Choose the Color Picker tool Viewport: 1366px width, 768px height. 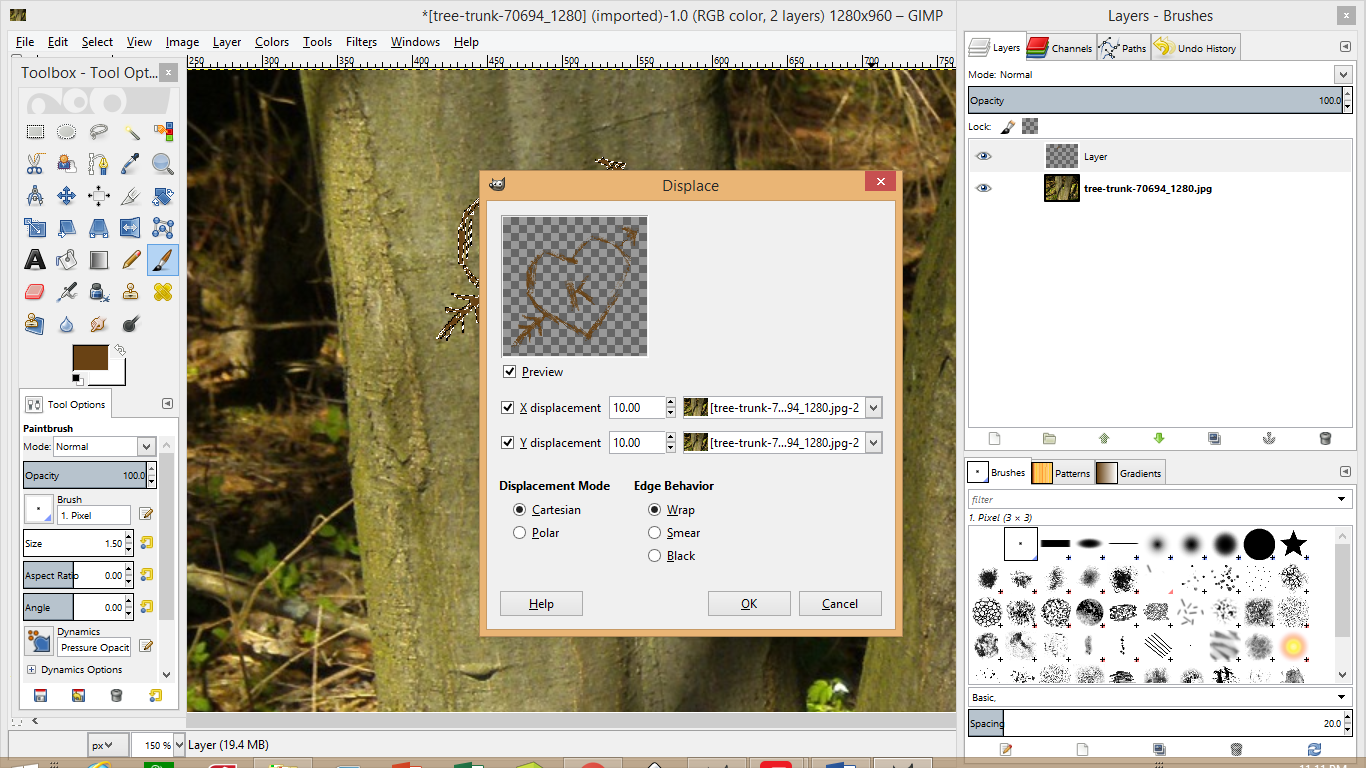click(x=130, y=163)
